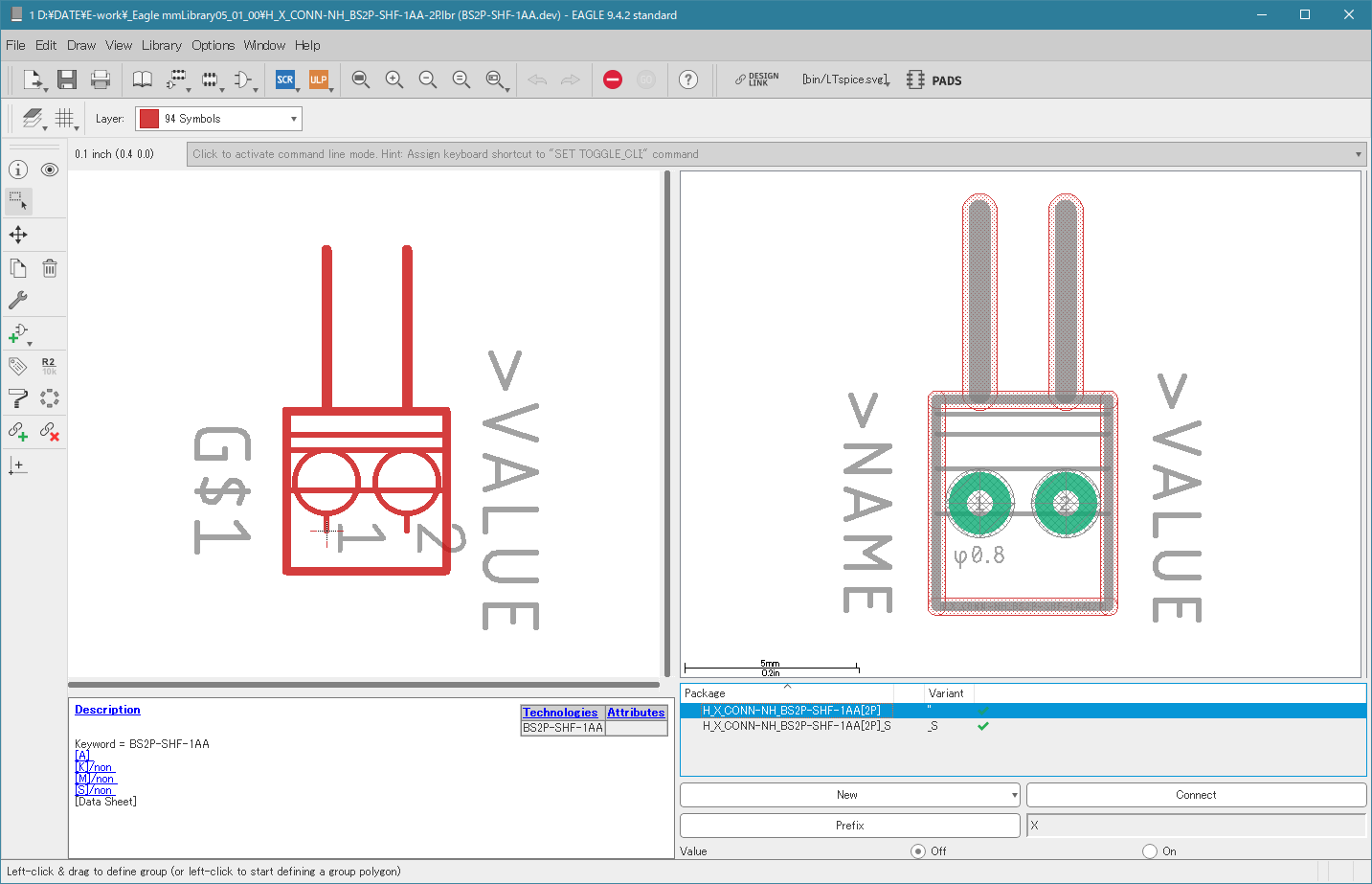
Task: Run the SCR script icon
Action: tap(284, 79)
